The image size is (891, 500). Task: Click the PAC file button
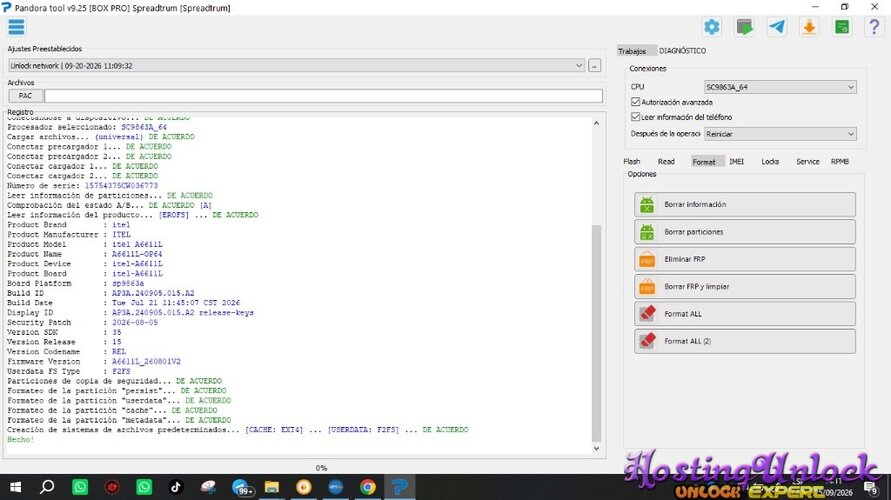pos(26,95)
